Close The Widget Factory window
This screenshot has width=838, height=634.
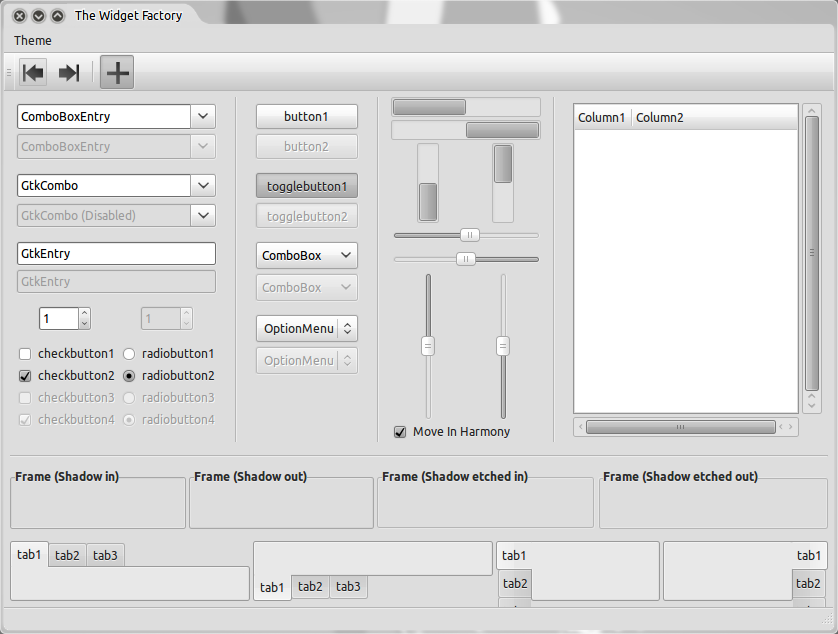click(19, 16)
